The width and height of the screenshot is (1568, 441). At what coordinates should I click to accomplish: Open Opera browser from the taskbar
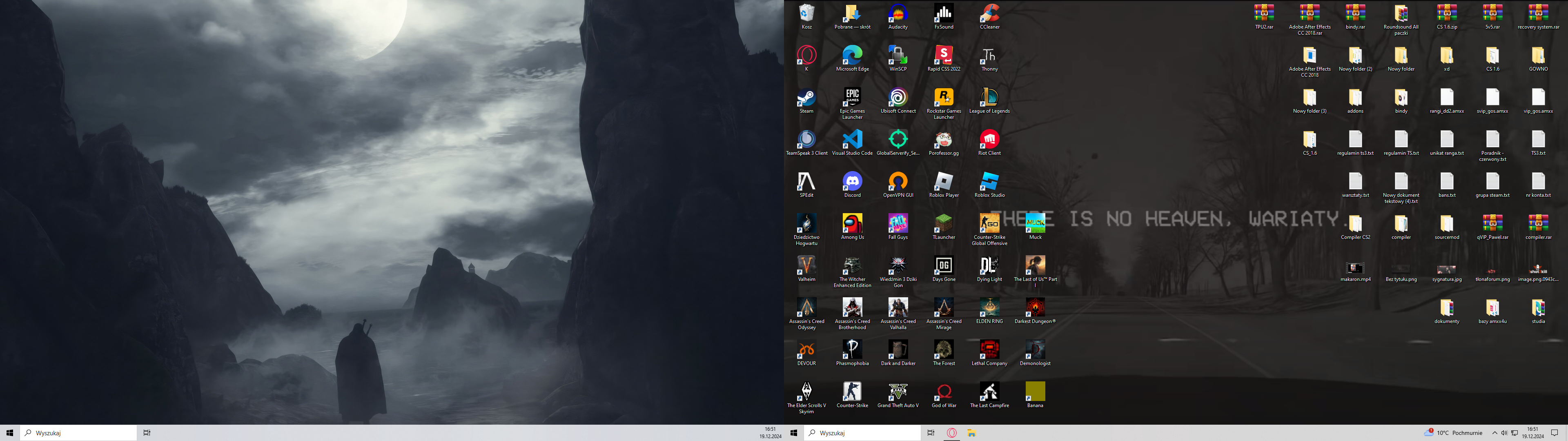point(951,433)
